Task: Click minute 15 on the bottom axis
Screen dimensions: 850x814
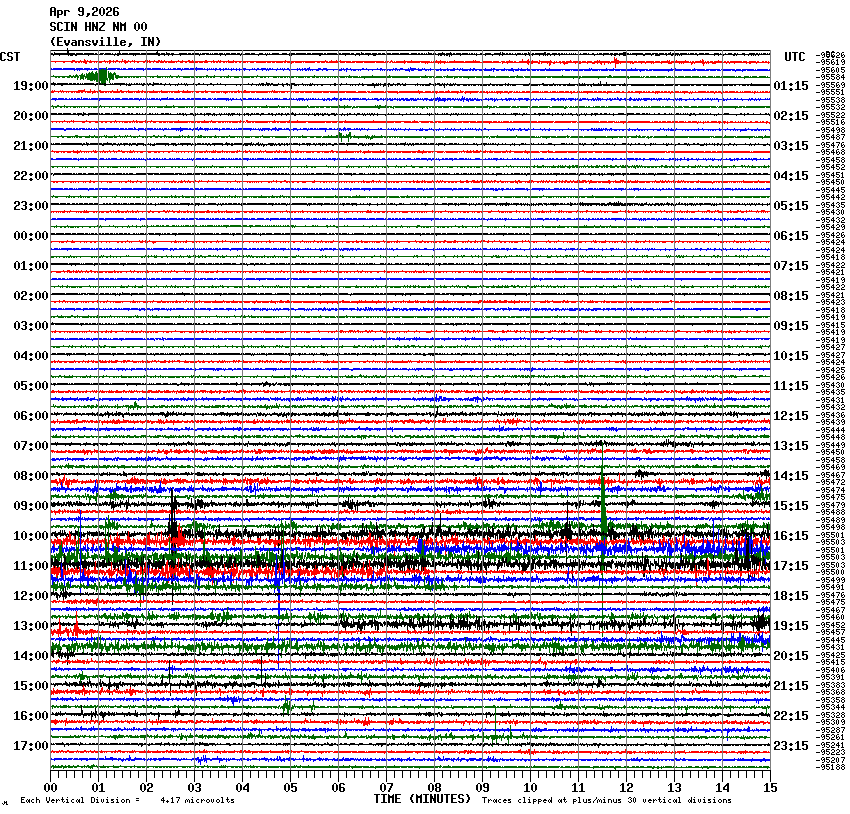Action: [x=769, y=788]
